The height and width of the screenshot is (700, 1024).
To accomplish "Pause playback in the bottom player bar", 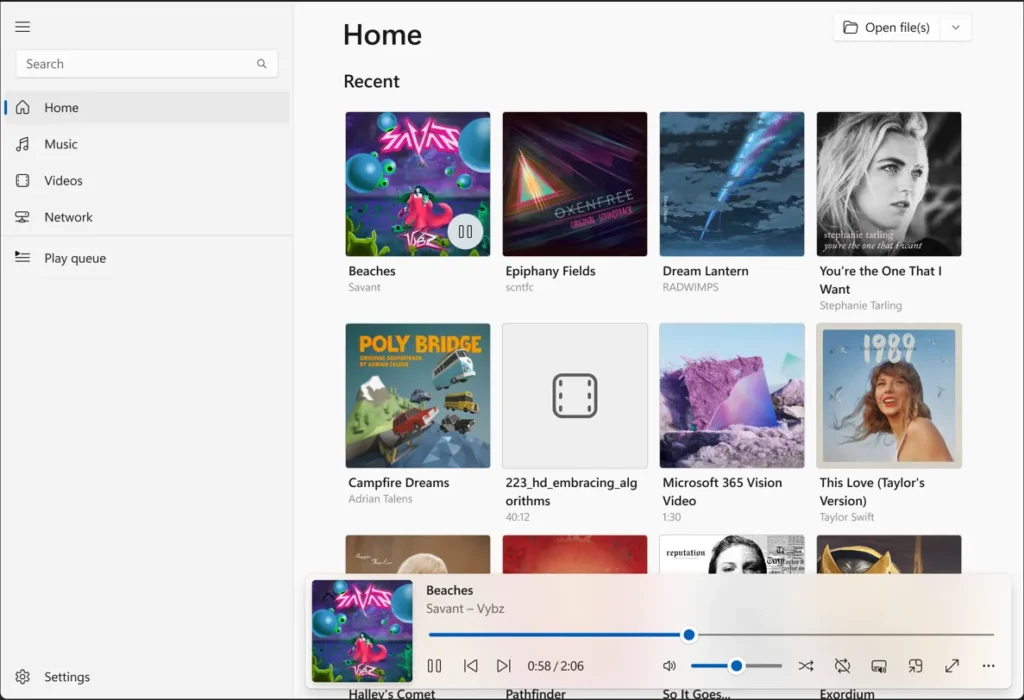I will pos(434,666).
